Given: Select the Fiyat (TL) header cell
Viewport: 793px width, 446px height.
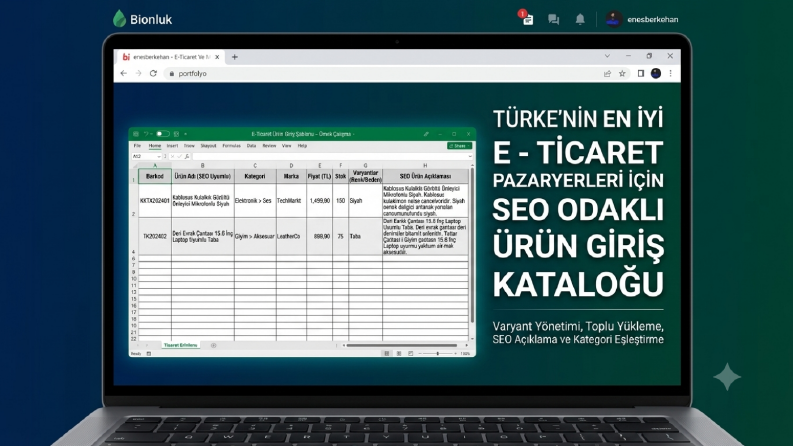Looking at the screenshot, I should coord(319,176).
